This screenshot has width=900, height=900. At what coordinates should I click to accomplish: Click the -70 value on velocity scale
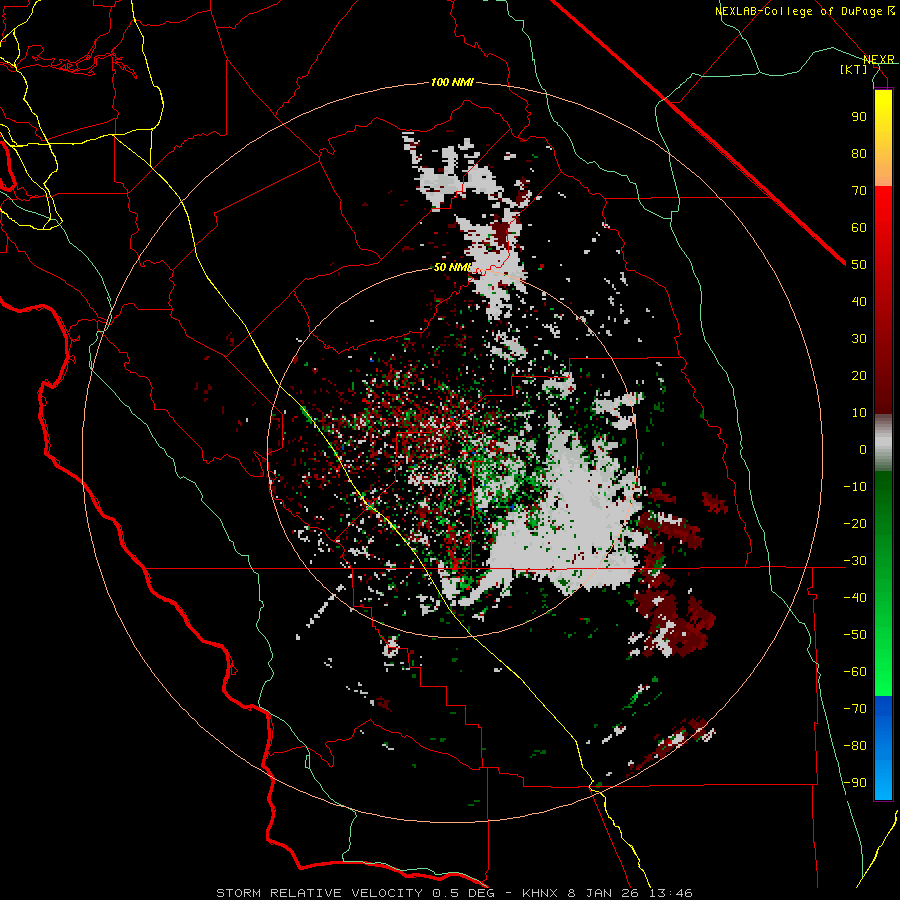tap(855, 709)
